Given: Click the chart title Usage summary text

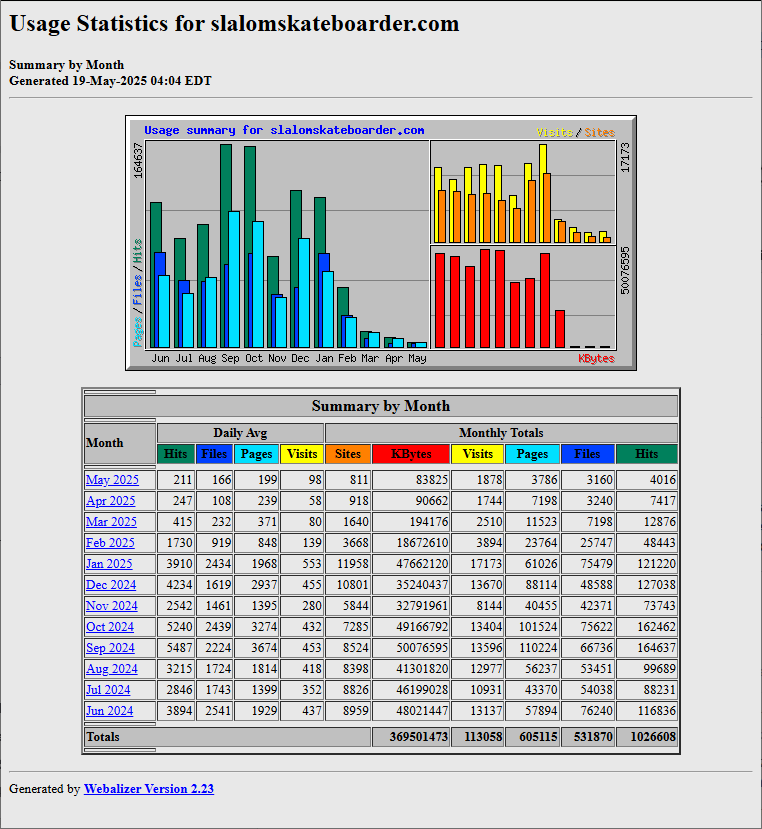Looking at the screenshot, I should [284, 130].
